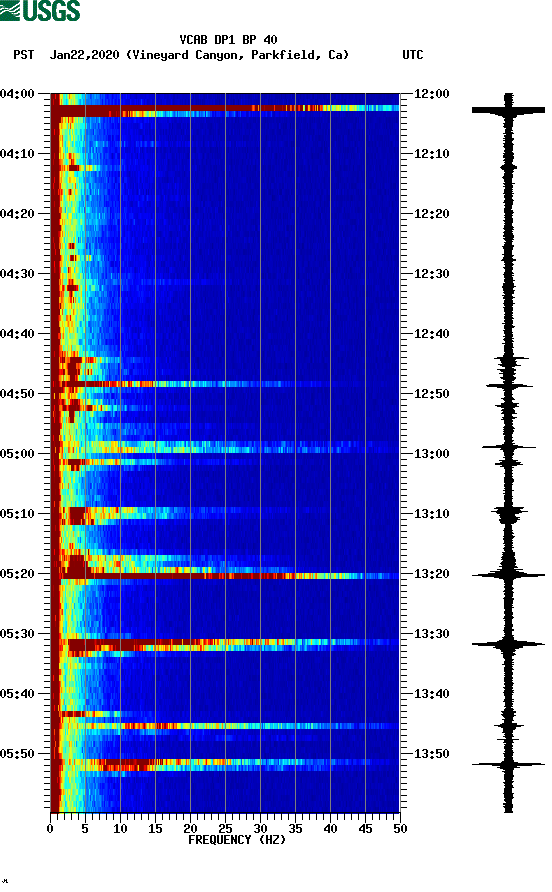Click the 13:20 UTC time label
The width and height of the screenshot is (552, 892).
431,574
